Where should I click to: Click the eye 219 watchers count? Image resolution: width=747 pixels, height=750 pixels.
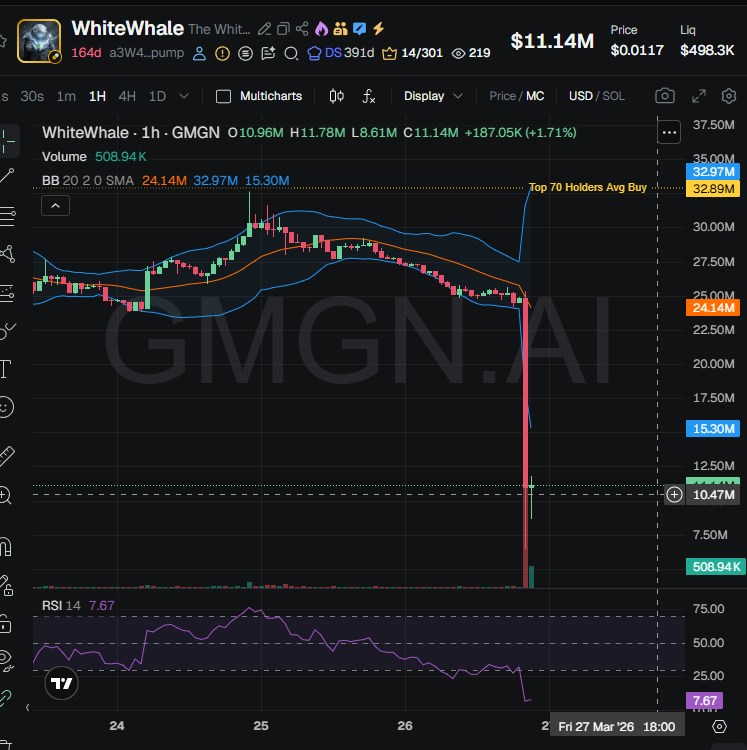[x=471, y=53]
